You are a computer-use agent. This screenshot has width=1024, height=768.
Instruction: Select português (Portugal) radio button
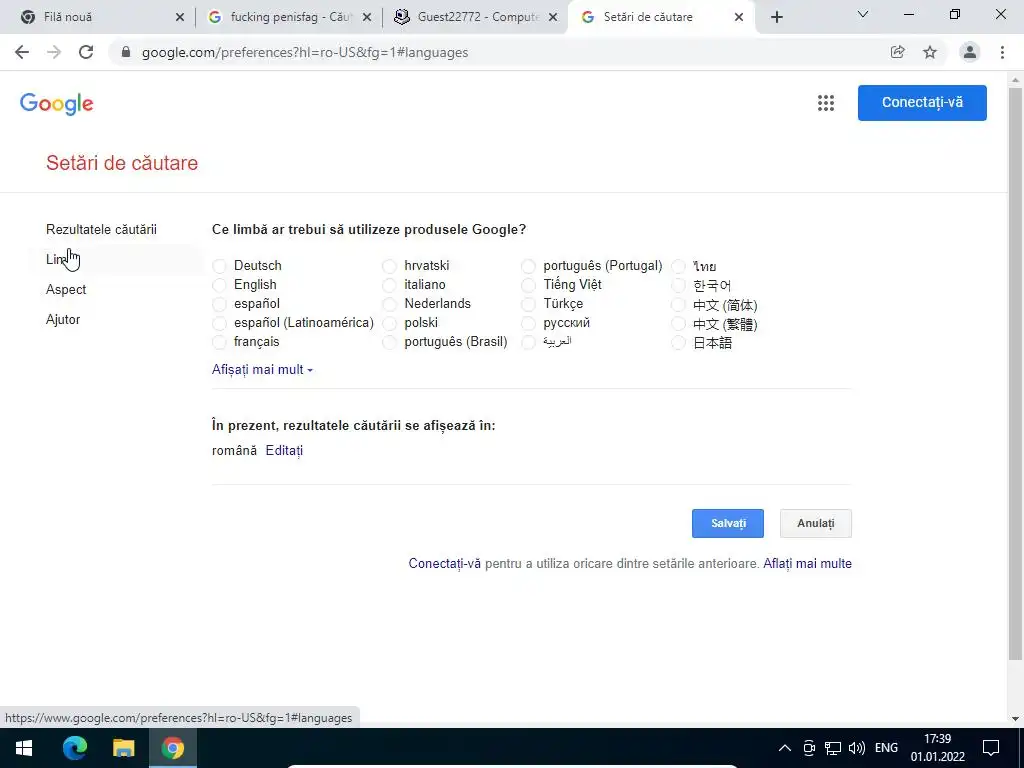(528, 266)
